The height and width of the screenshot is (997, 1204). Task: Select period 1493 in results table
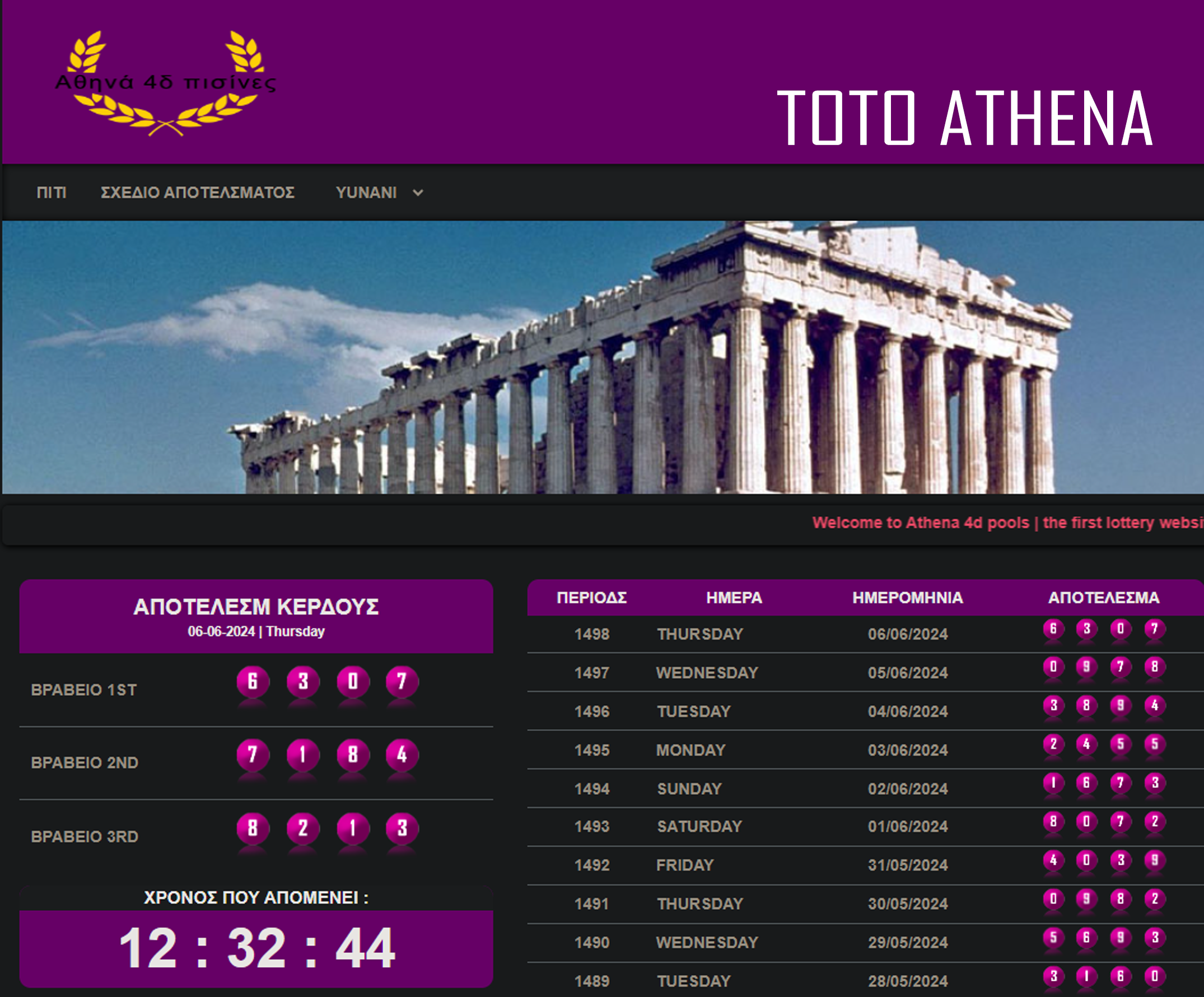(592, 827)
